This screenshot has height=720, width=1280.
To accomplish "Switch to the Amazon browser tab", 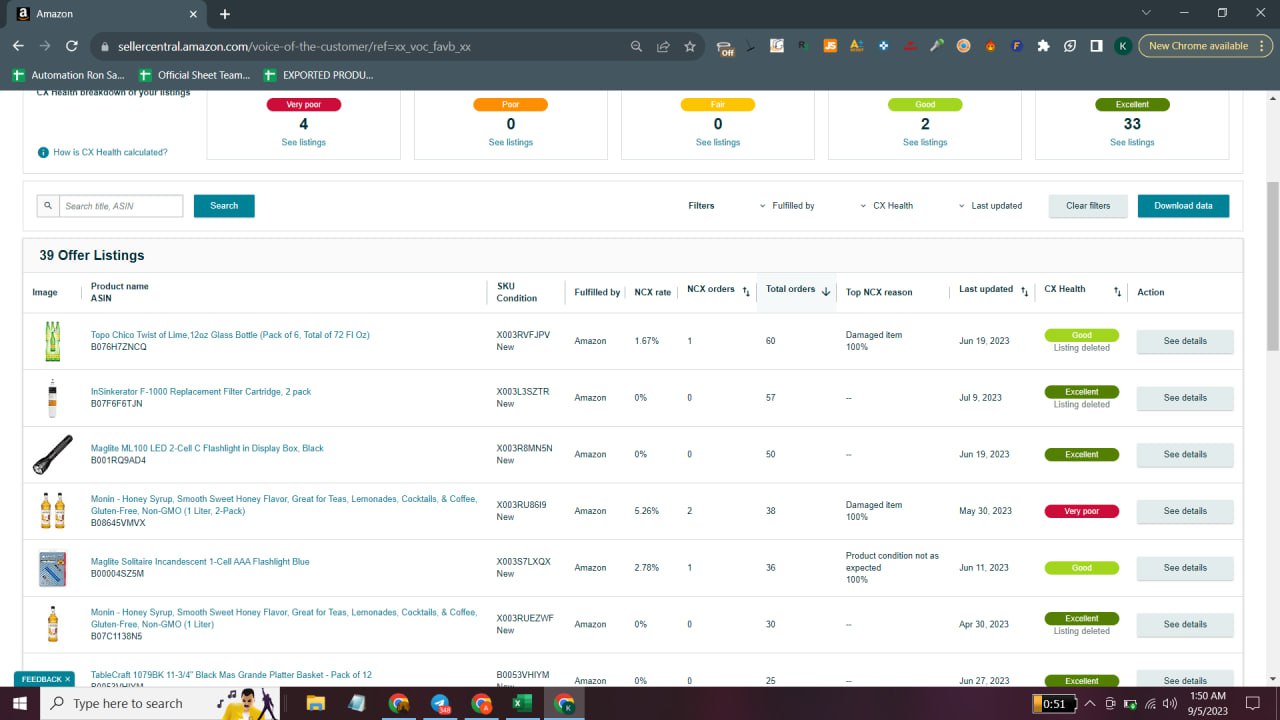I will pos(103,14).
